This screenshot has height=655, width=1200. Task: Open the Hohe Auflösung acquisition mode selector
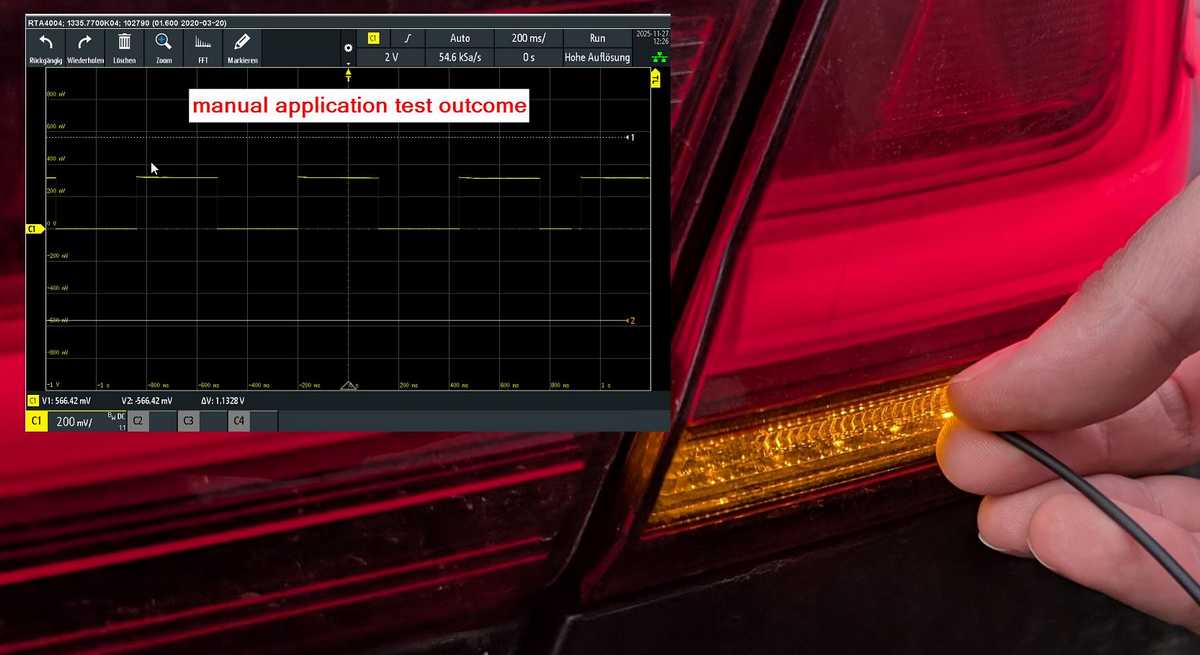click(x=598, y=57)
